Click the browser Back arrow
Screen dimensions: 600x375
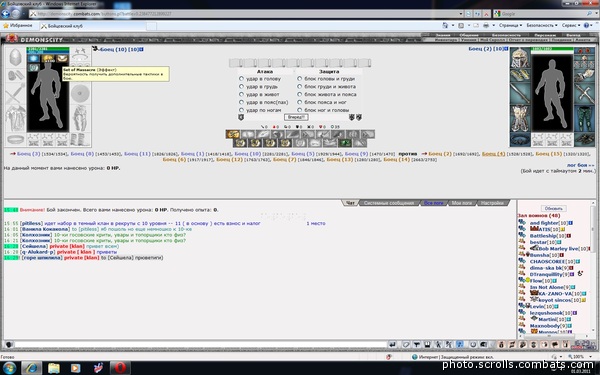(5, 14)
